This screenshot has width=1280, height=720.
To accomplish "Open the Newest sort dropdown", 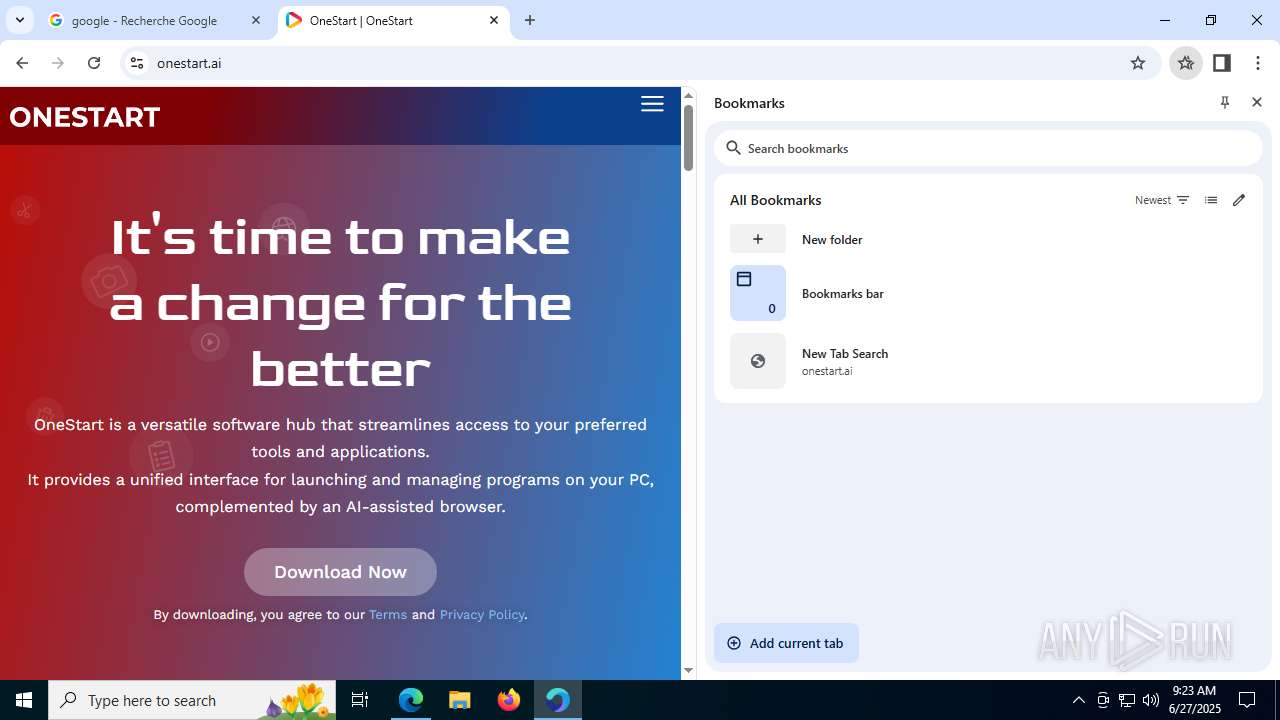I will pos(1162,200).
